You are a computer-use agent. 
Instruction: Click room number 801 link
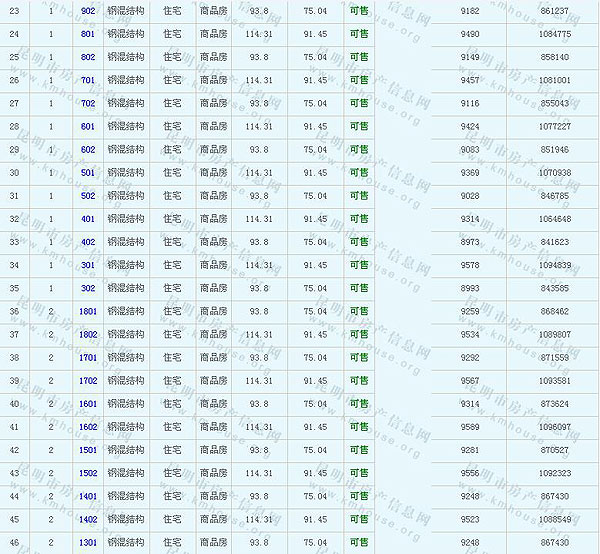pyautogui.click(x=88, y=34)
